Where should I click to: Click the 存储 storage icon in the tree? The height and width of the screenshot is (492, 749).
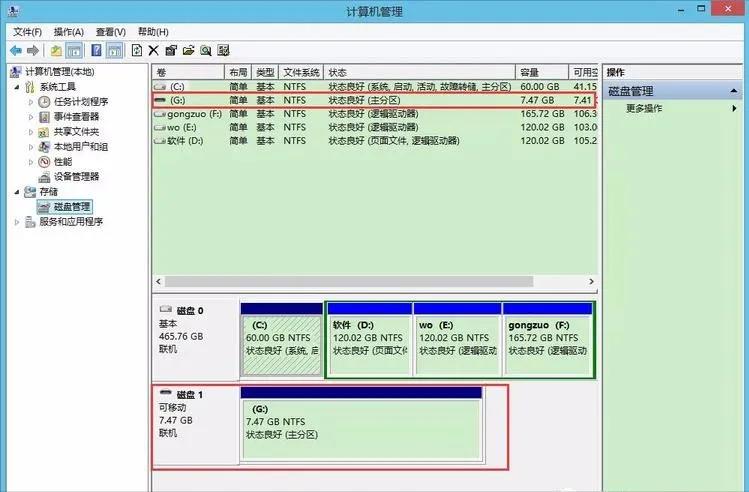tap(30, 192)
